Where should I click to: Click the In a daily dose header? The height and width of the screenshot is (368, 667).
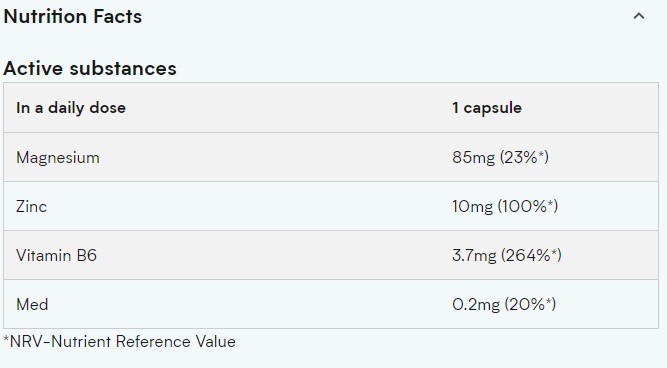click(x=71, y=108)
